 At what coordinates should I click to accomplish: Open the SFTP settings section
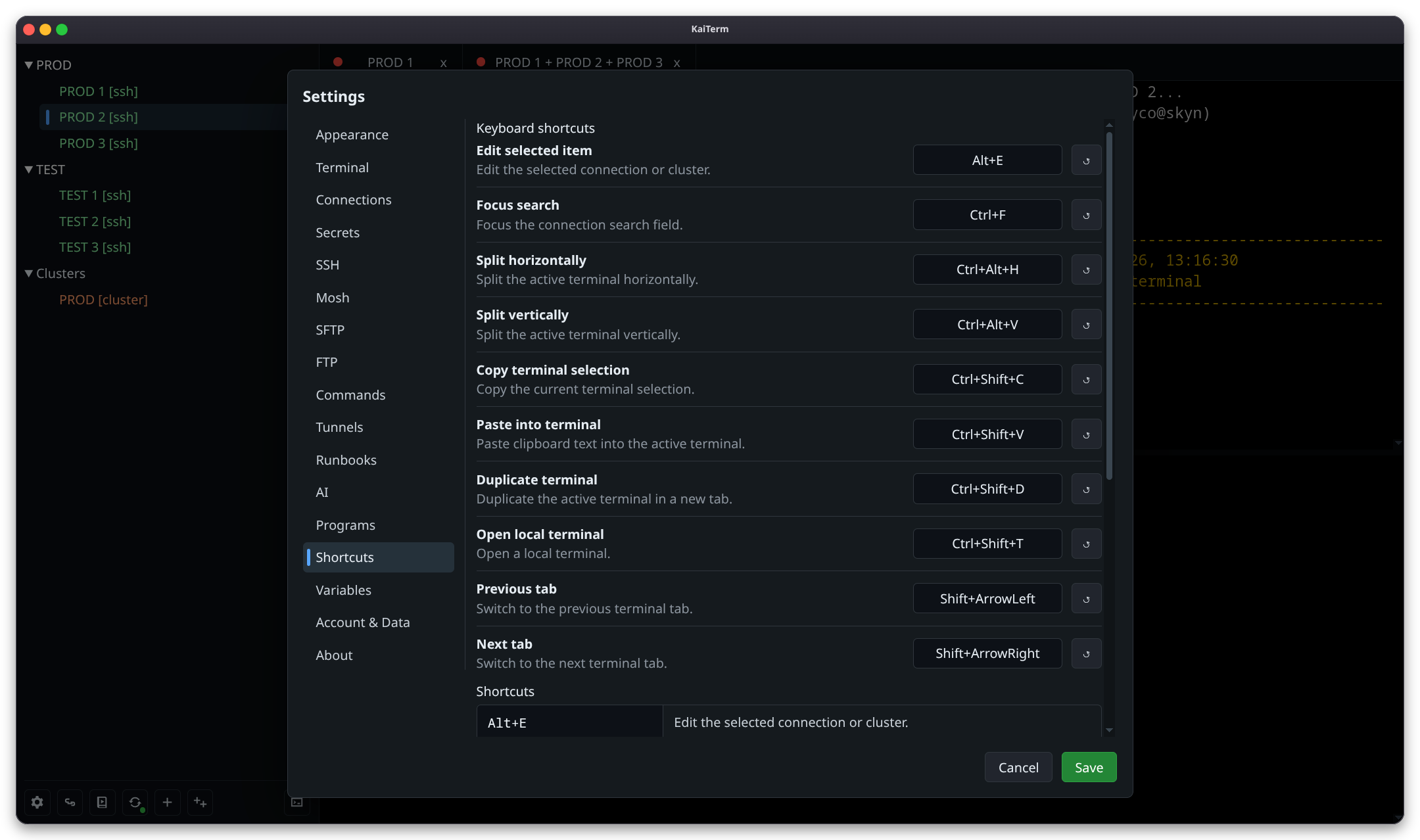(378, 330)
